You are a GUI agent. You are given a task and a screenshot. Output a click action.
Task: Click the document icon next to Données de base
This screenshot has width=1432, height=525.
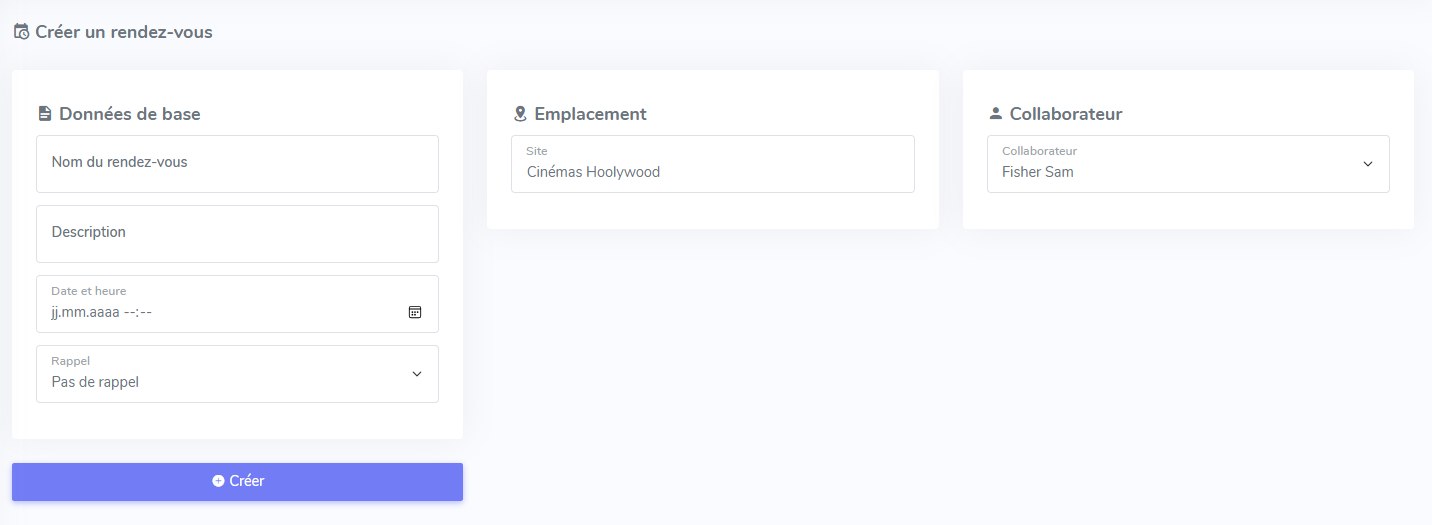45,114
